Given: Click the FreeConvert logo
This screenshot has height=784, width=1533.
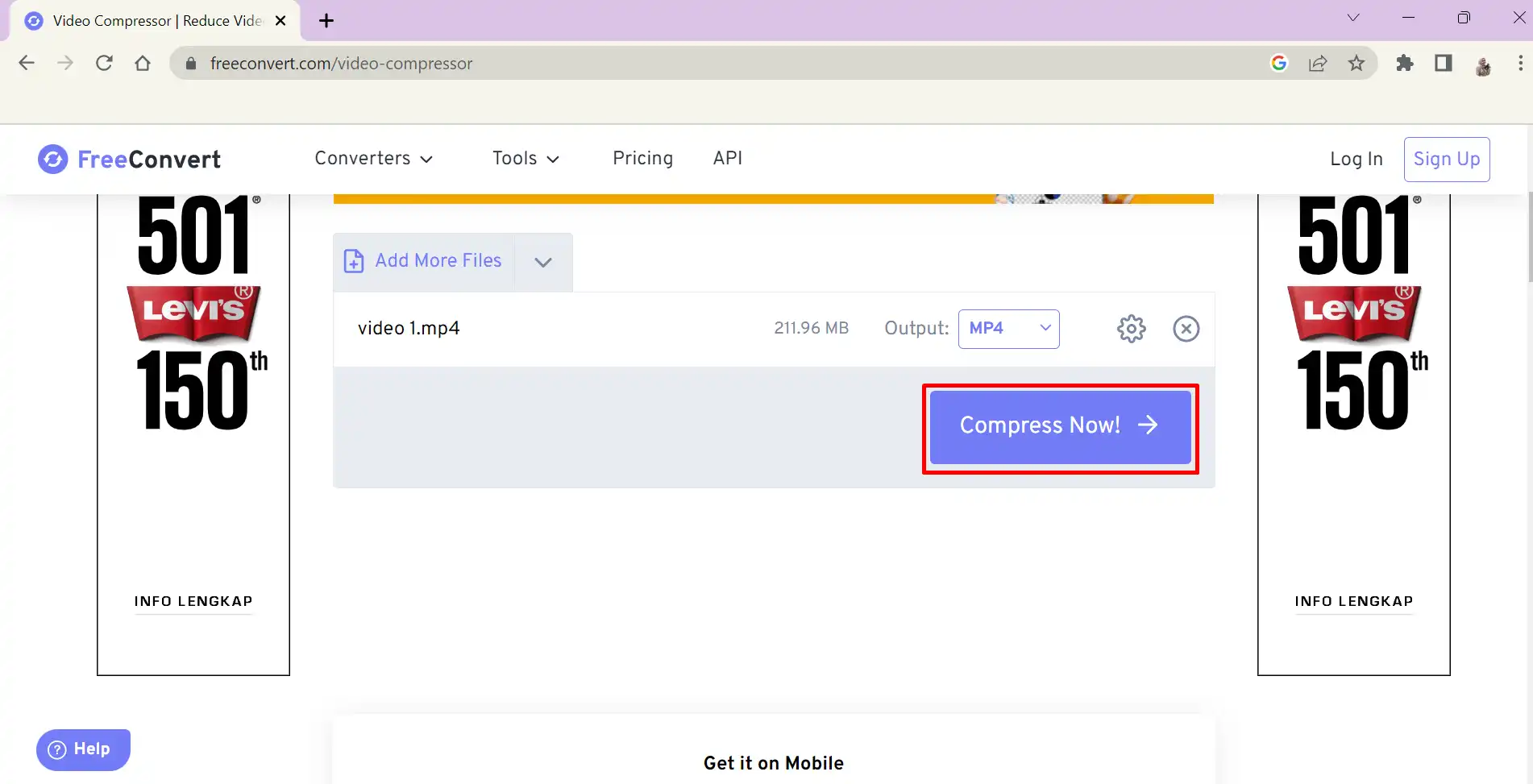Looking at the screenshot, I should point(129,160).
